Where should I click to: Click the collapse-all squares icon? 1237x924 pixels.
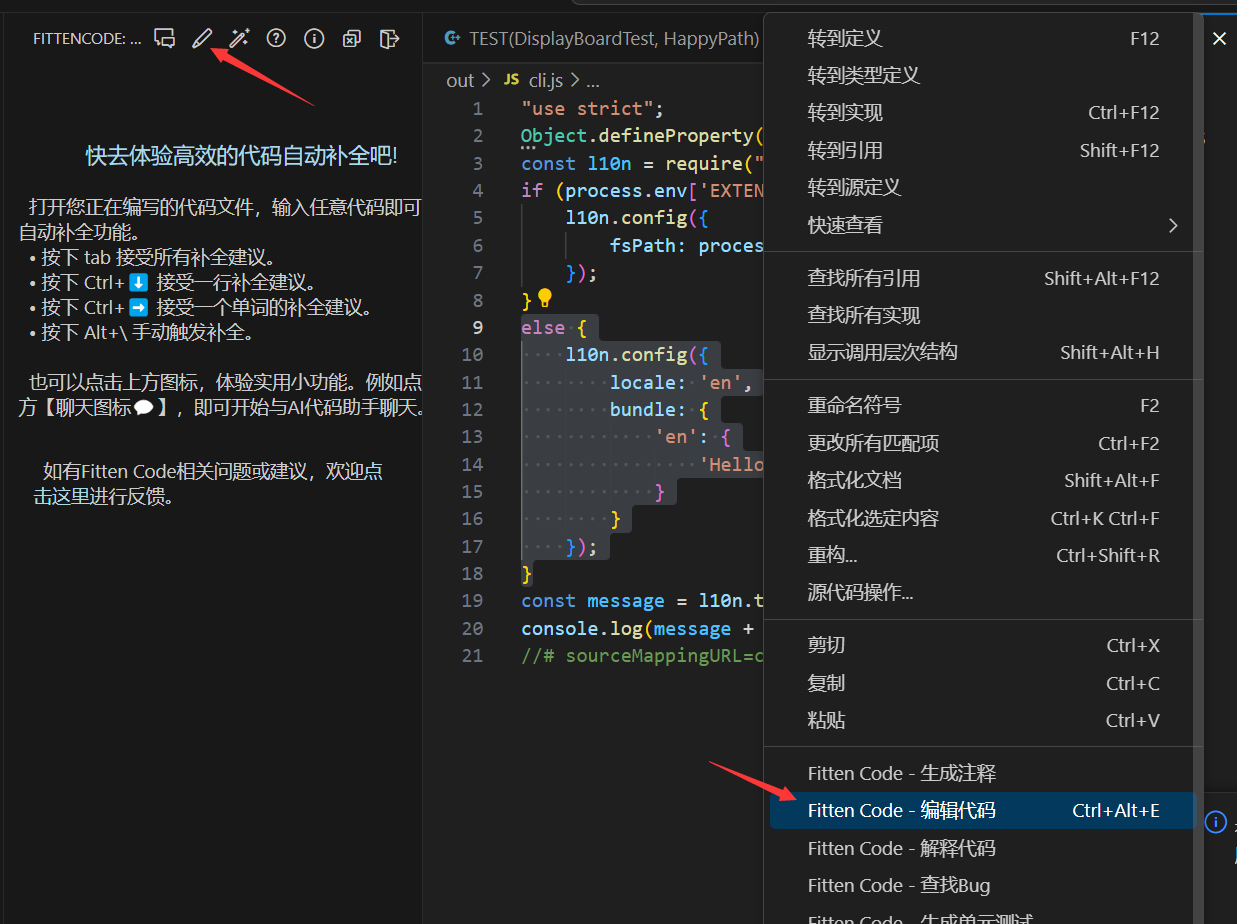pyautogui.click(x=352, y=39)
